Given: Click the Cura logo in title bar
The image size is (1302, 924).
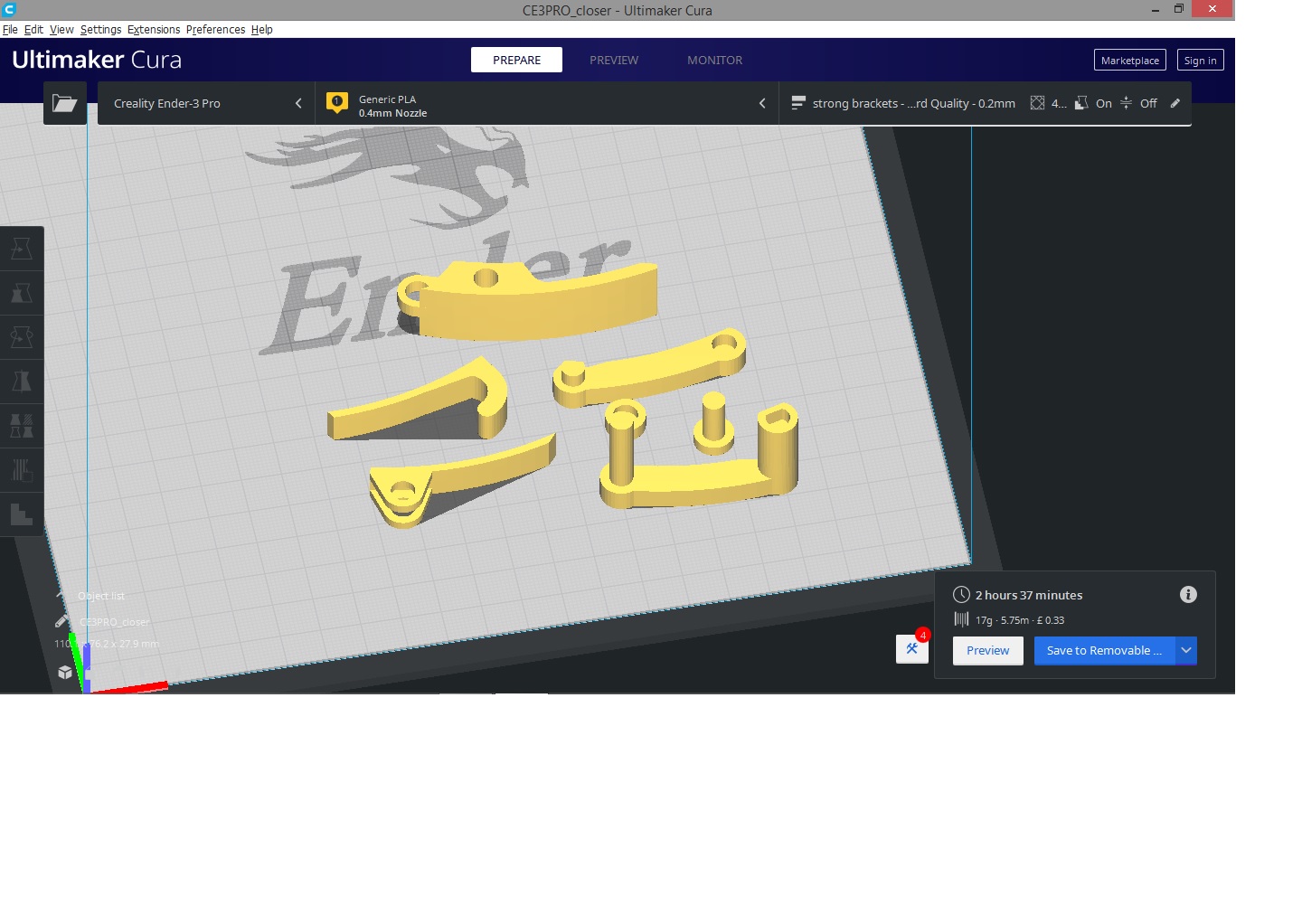Looking at the screenshot, I should (x=9, y=9).
